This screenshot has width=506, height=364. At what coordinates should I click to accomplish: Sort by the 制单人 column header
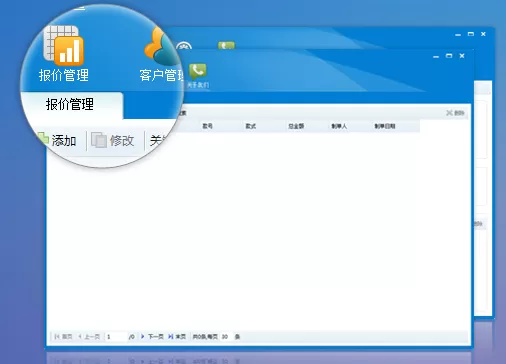(339, 126)
